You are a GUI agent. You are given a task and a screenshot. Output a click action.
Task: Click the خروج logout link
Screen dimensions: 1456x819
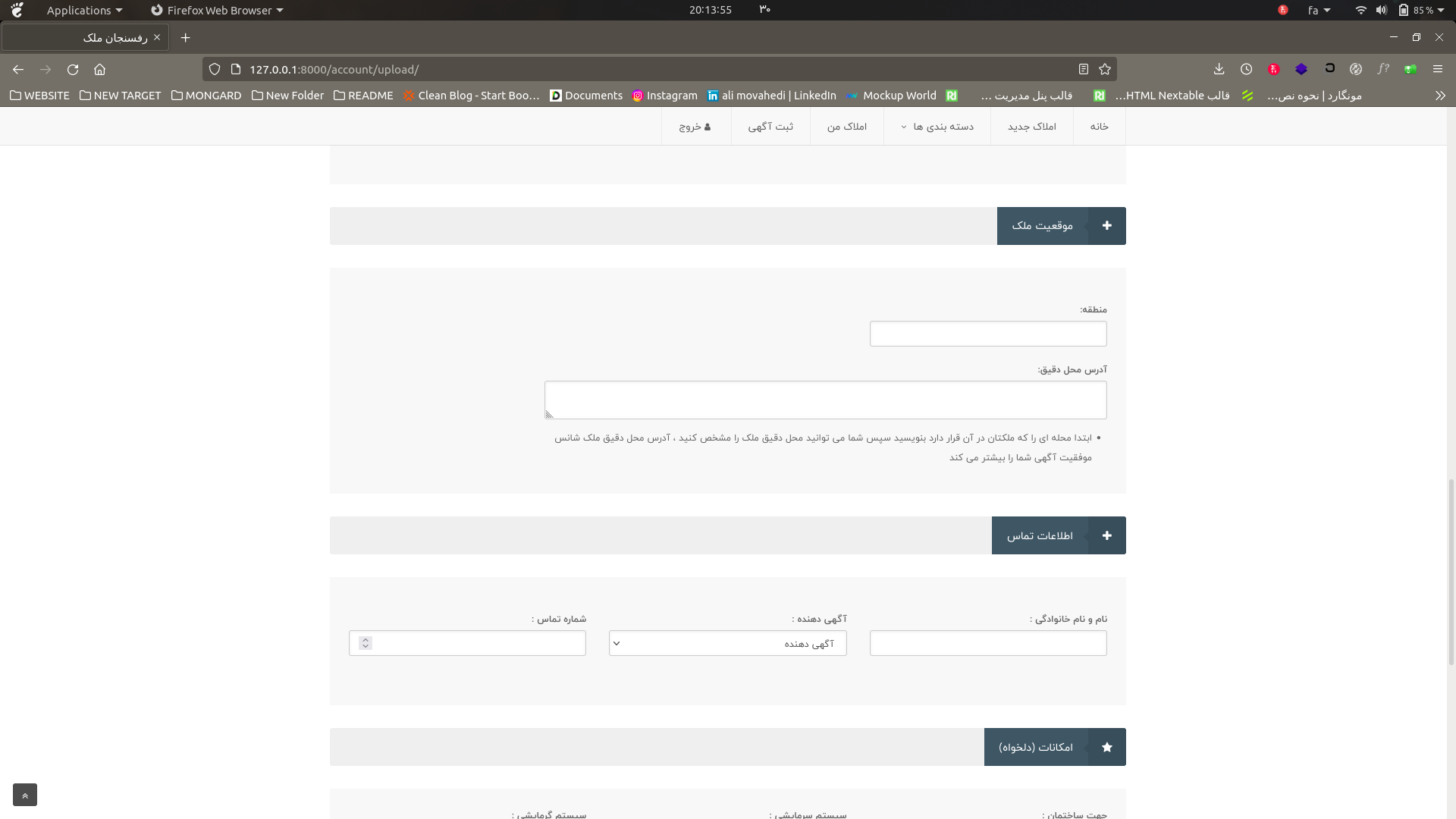695,127
